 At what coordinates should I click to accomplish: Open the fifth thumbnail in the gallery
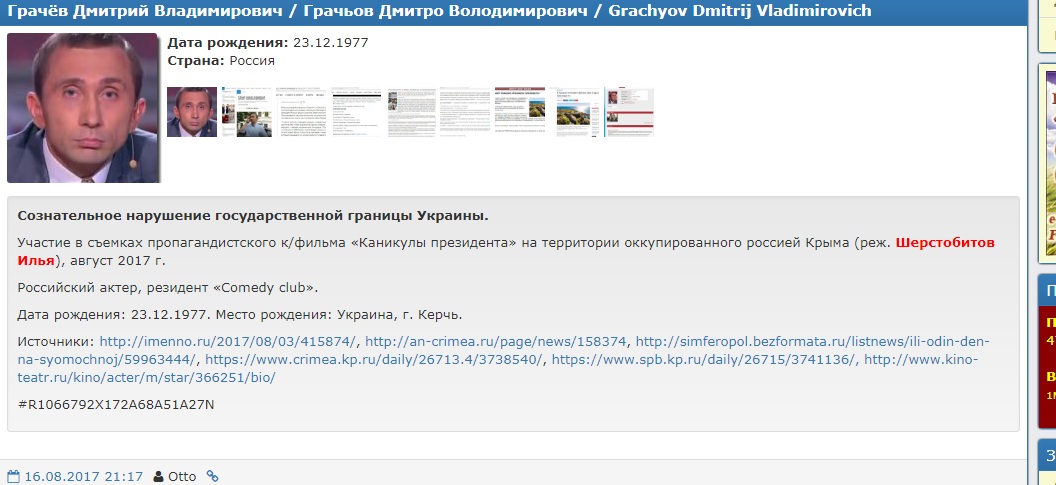tap(411, 111)
